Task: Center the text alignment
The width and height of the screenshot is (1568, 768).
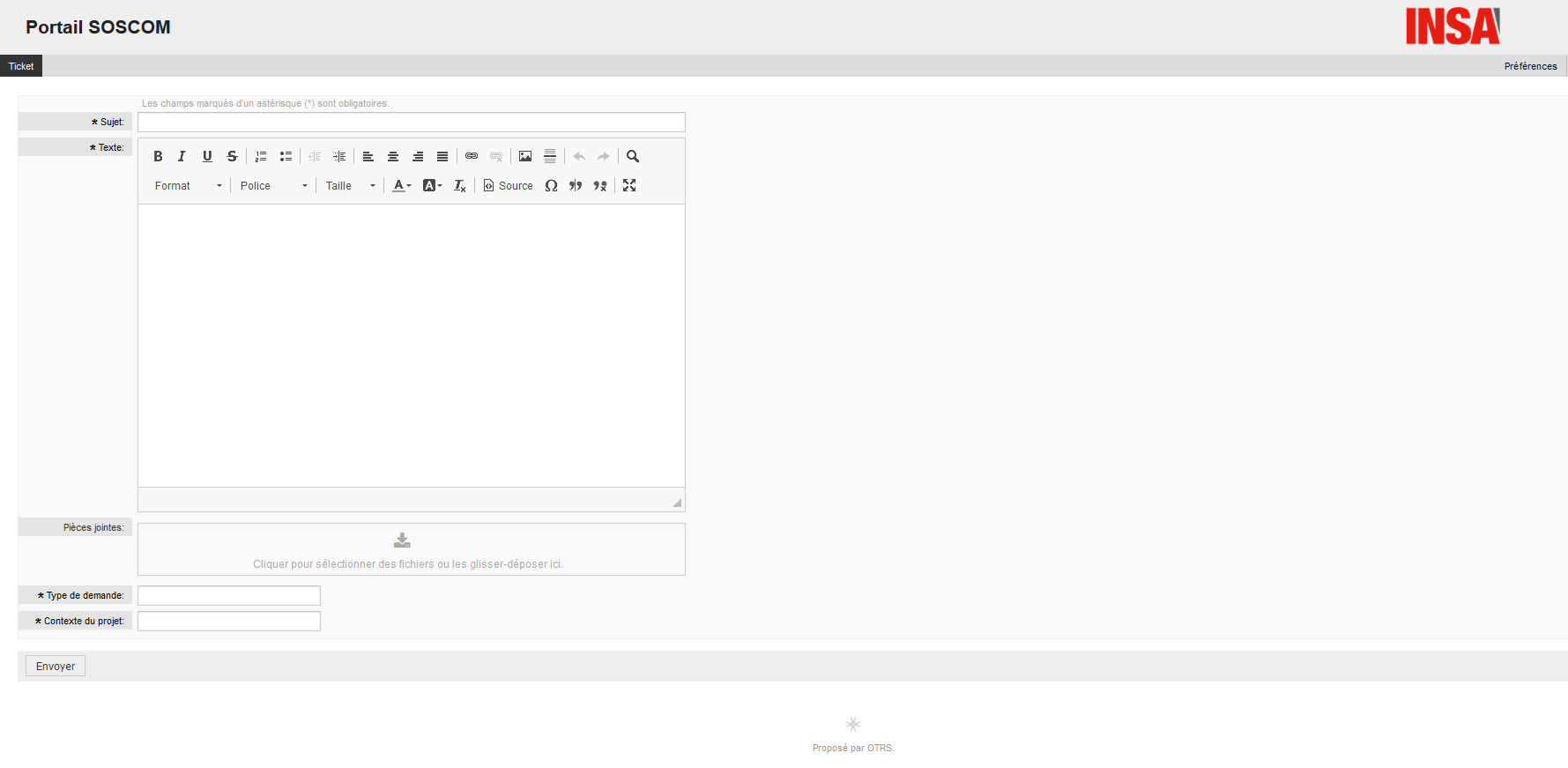Action: click(x=393, y=156)
